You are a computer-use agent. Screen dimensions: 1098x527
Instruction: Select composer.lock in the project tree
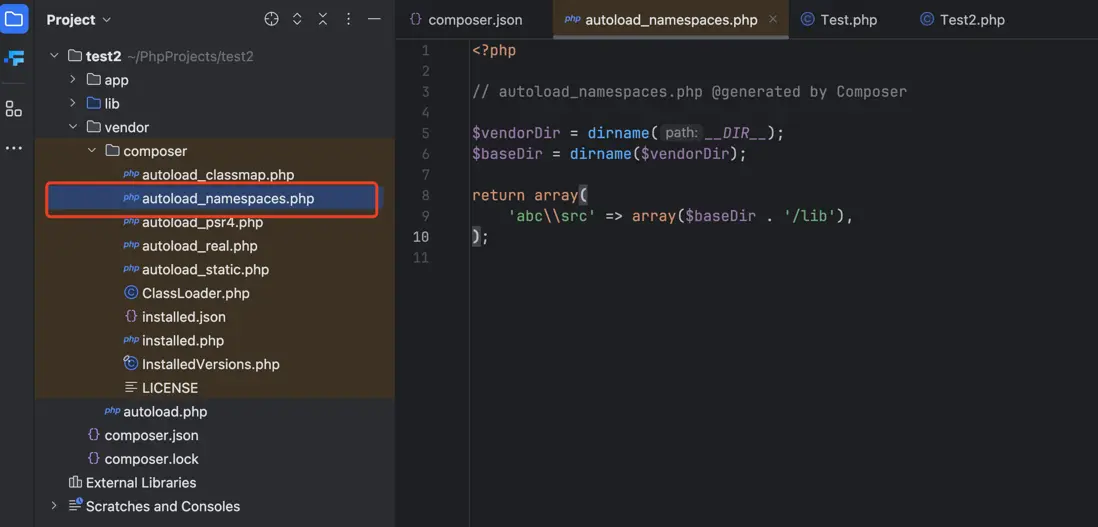pos(151,459)
